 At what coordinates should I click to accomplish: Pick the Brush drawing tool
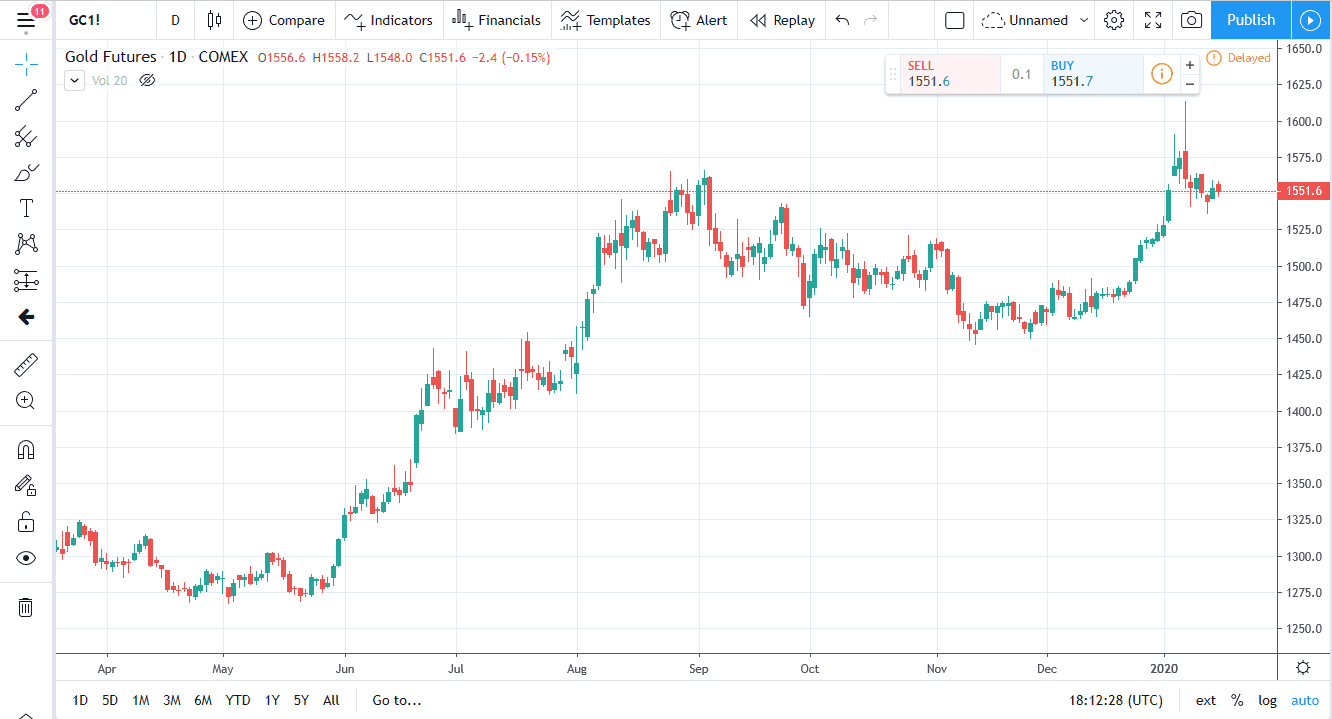tap(25, 171)
